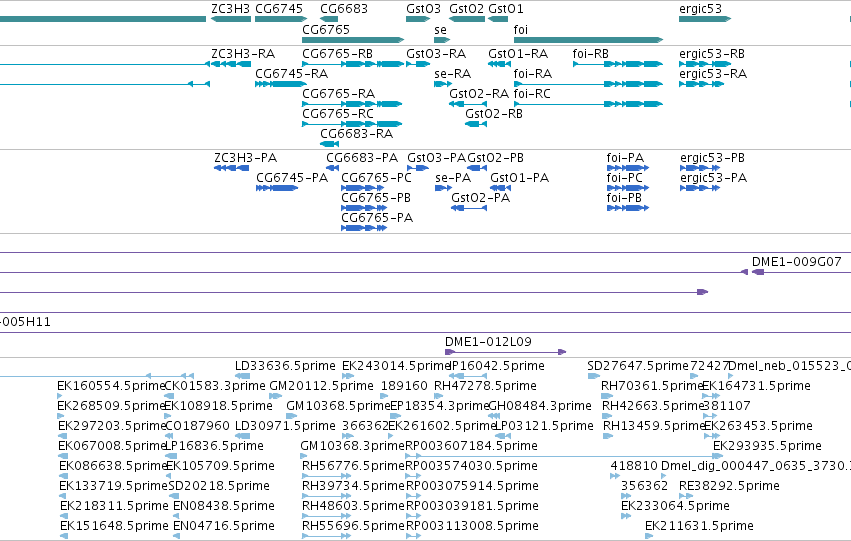Click protein GstO3-PA
Viewport: 851px width, 541px height.
click(437, 158)
